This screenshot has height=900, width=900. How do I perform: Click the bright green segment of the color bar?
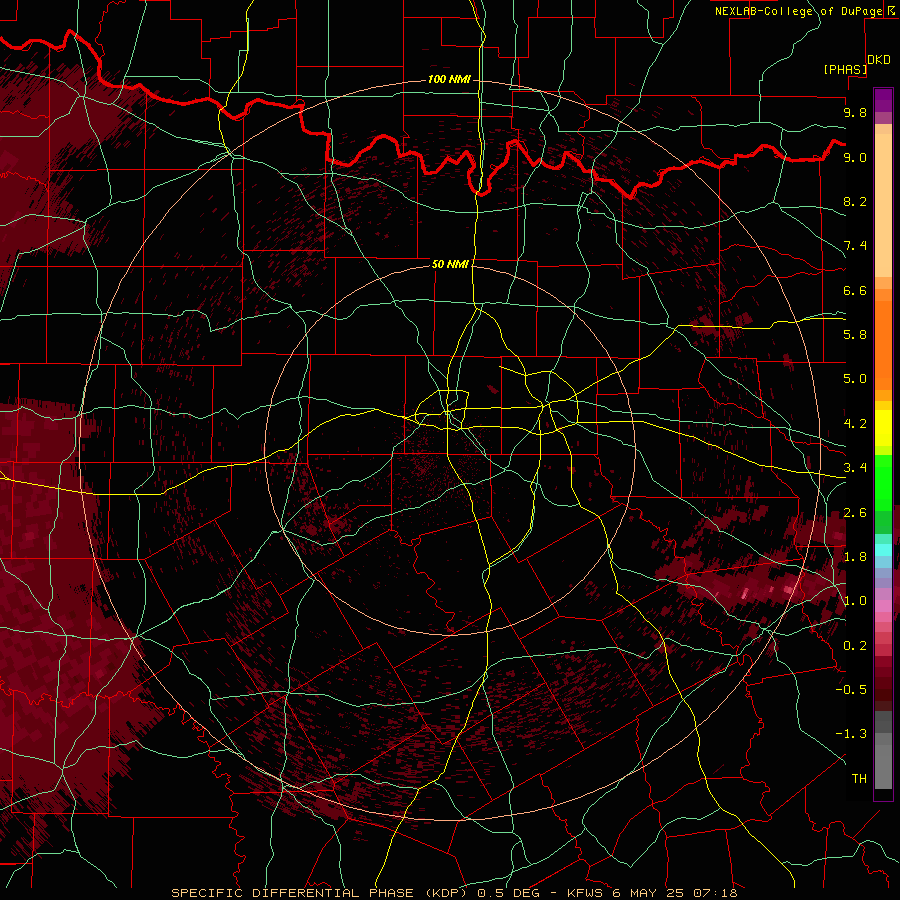click(x=883, y=482)
